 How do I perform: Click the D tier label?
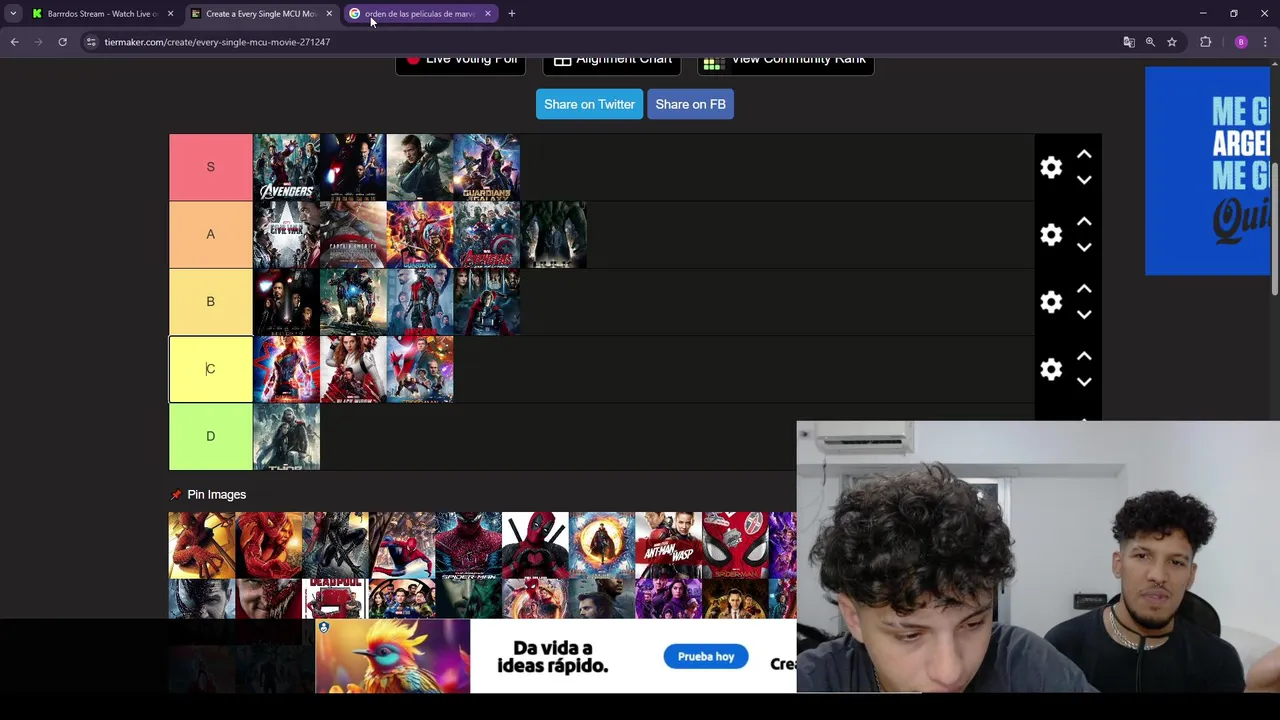click(x=210, y=436)
